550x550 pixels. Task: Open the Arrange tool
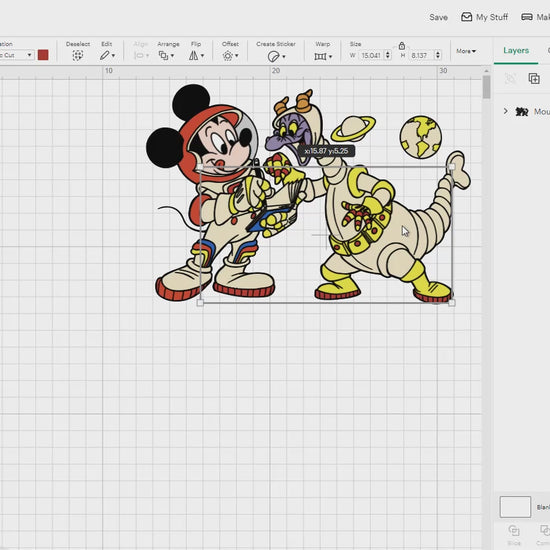pyautogui.click(x=163, y=55)
